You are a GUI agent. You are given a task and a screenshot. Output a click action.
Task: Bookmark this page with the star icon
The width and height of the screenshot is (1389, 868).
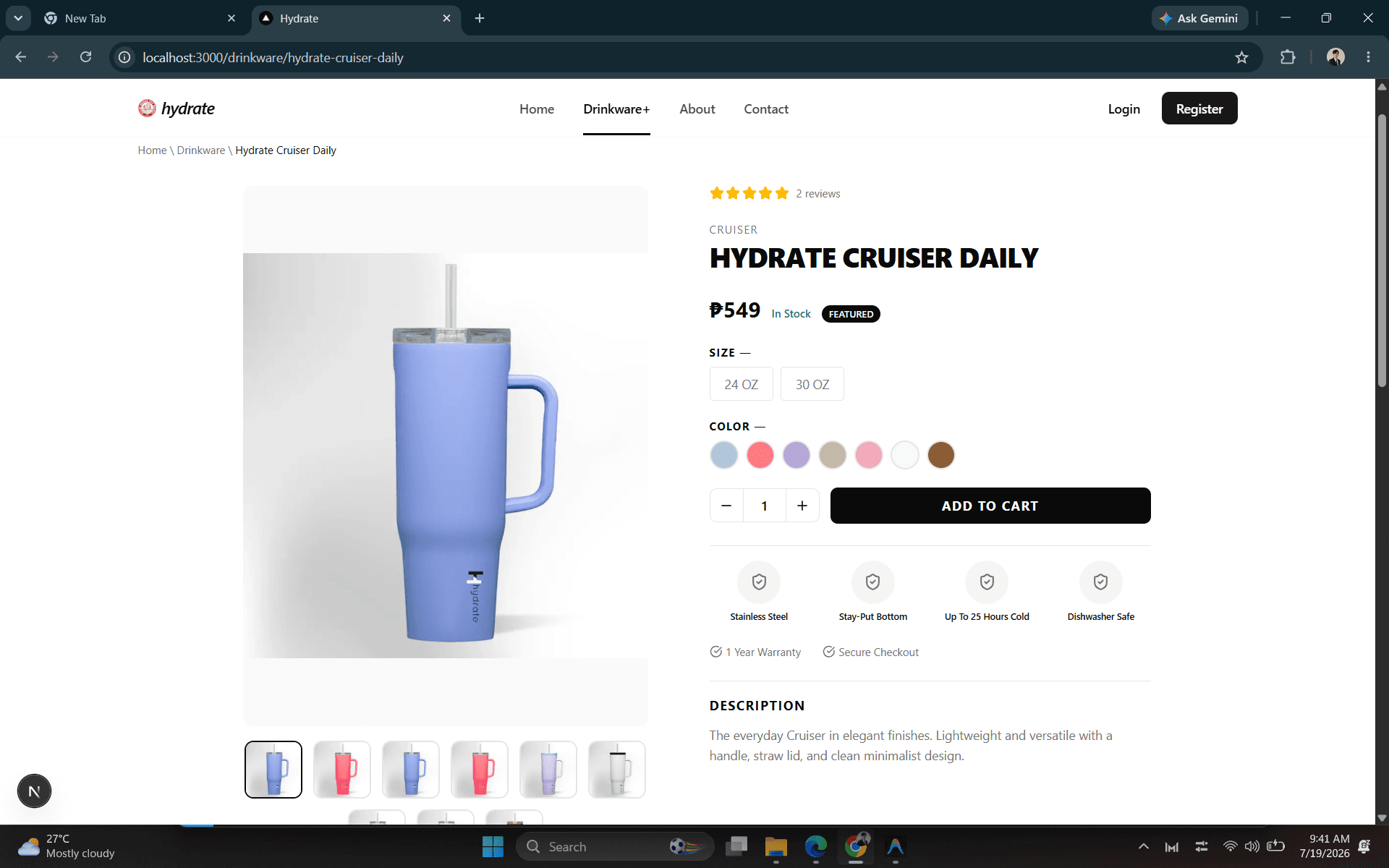[x=1241, y=57]
